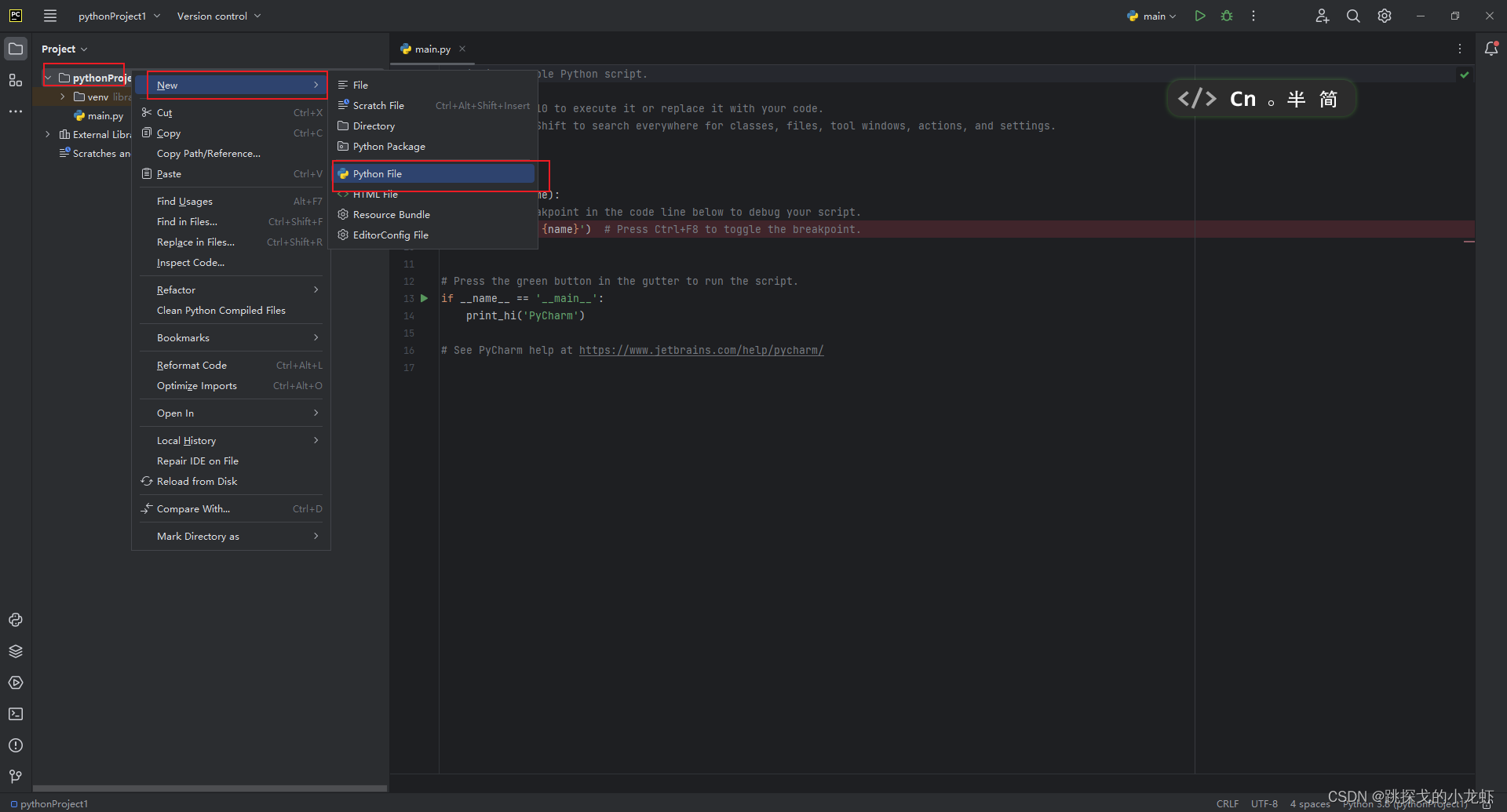Open the Version control dropdown

(219, 16)
